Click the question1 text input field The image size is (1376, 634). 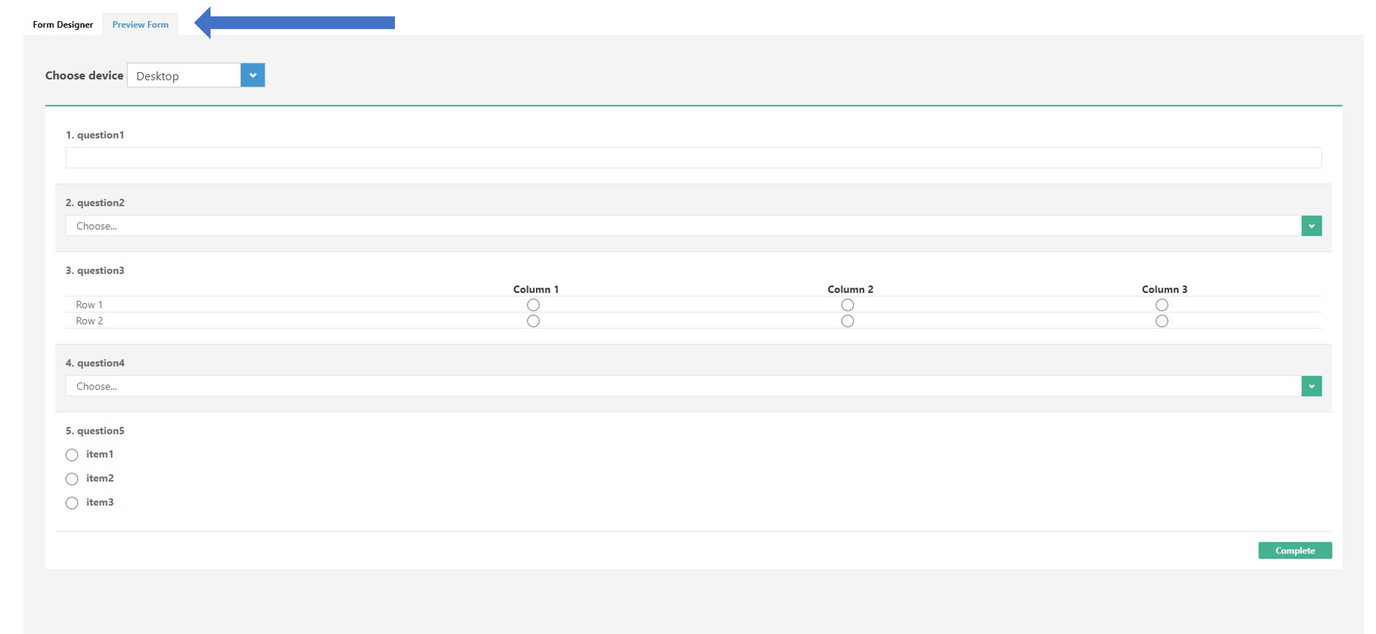coord(693,156)
